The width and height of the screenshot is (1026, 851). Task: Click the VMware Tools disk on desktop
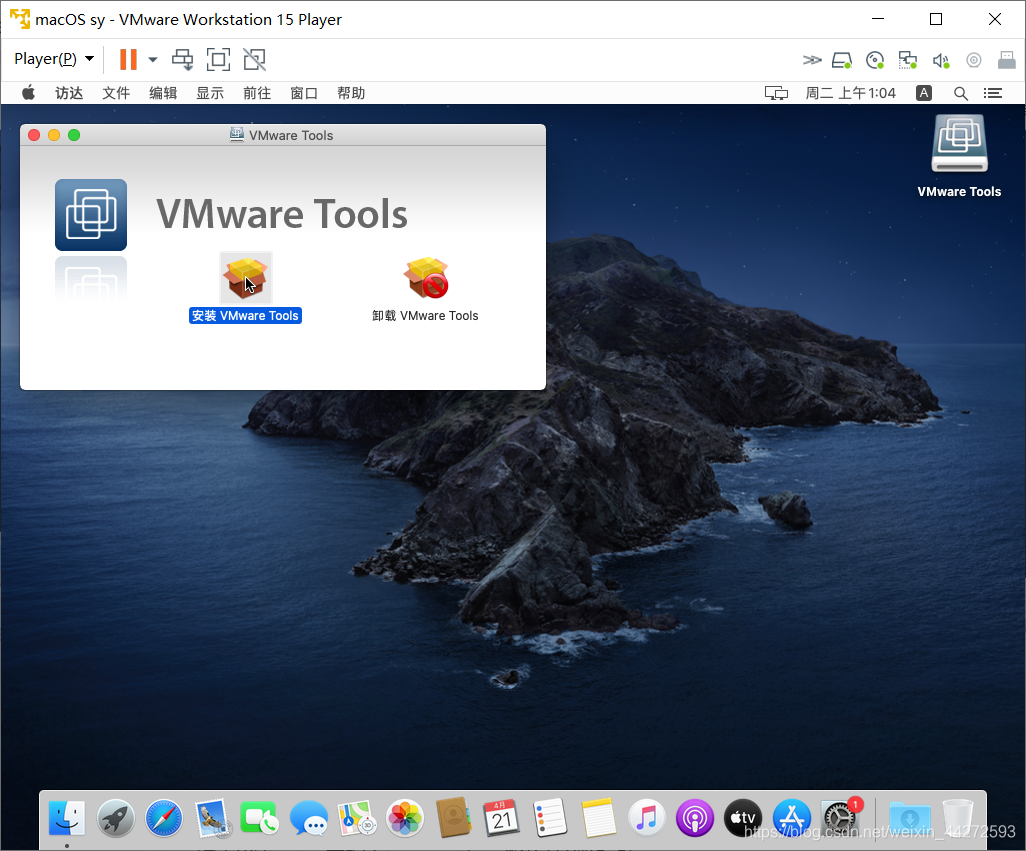(959, 146)
